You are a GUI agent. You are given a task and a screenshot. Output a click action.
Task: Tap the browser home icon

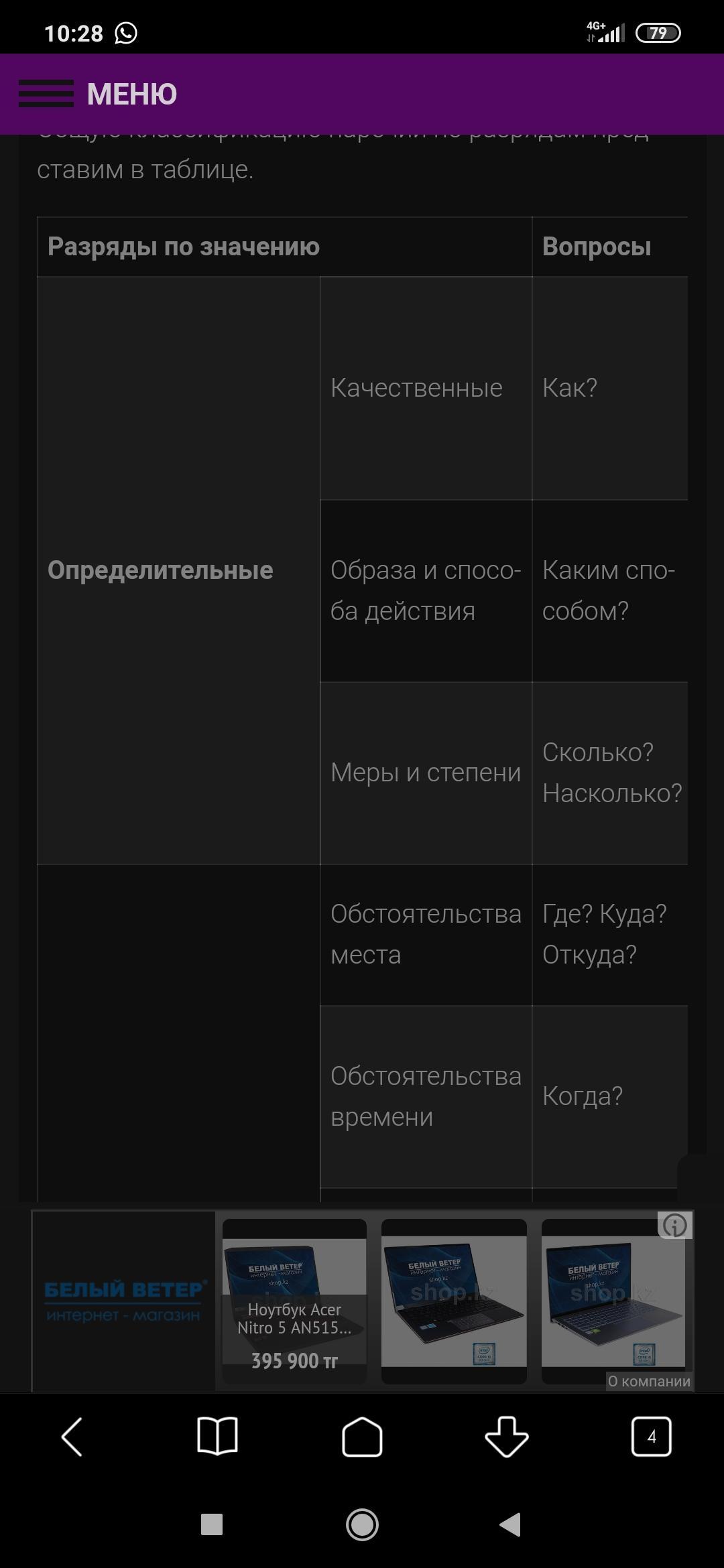pos(362,1436)
